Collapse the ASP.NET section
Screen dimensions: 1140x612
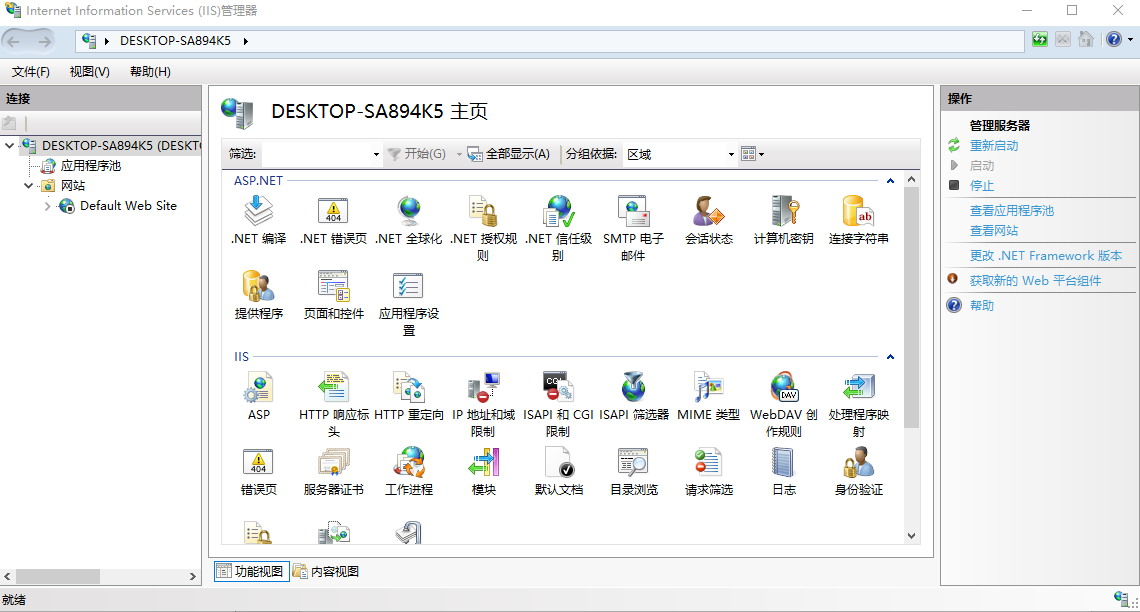[889, 180]
